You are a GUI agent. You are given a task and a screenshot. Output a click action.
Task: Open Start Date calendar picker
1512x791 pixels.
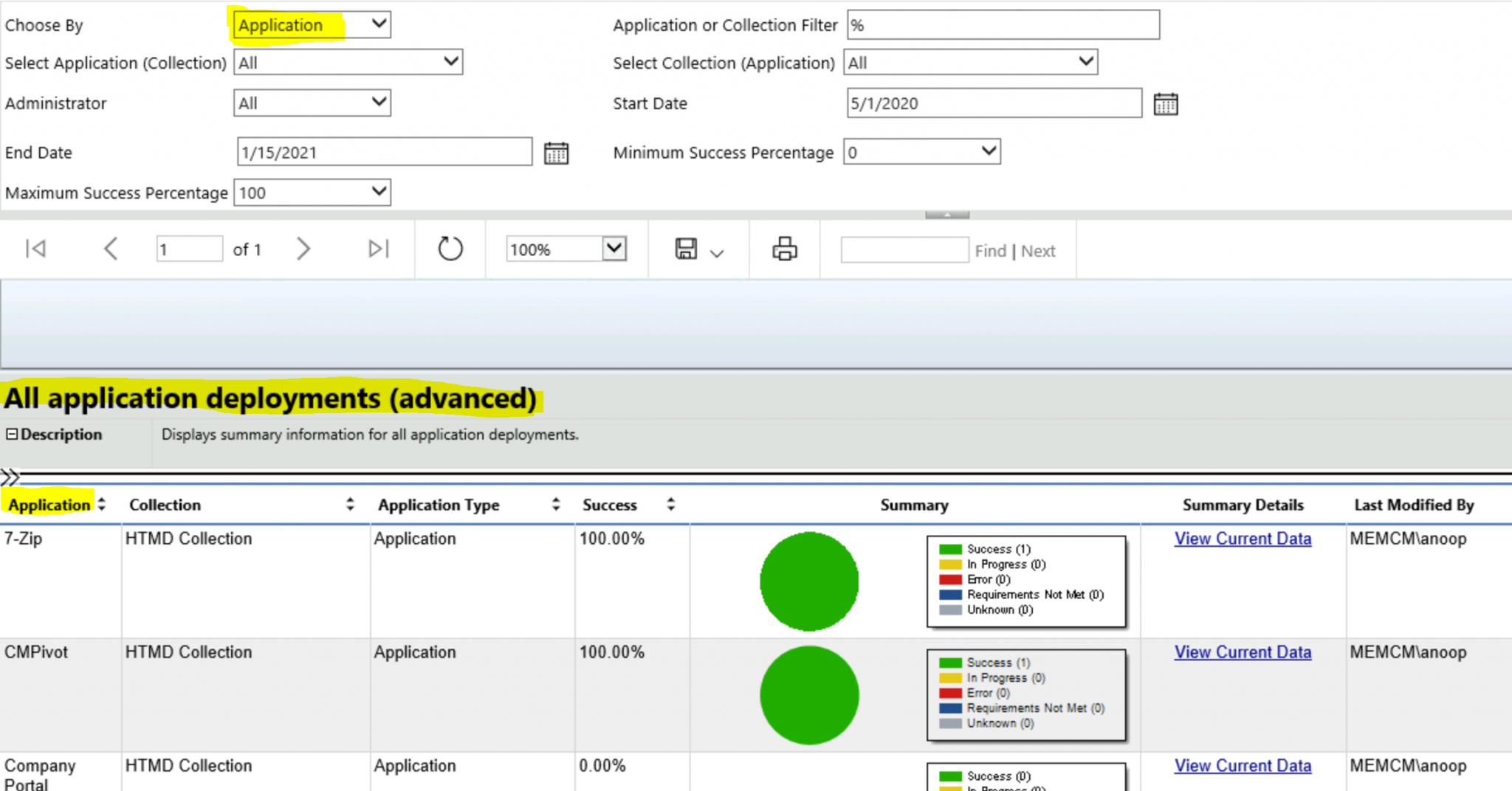tap(1166, 104)
